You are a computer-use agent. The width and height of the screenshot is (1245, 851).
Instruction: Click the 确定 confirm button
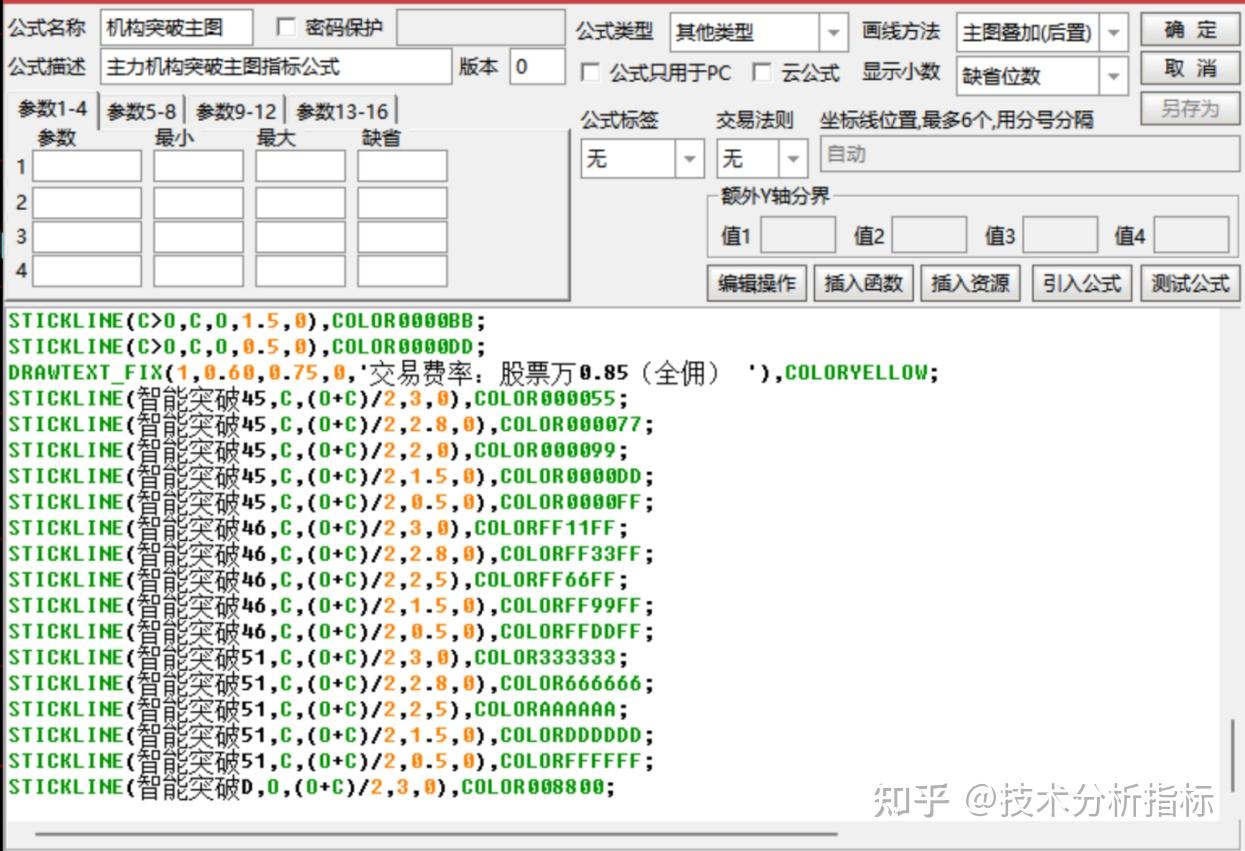click(x=1189, y=28)
